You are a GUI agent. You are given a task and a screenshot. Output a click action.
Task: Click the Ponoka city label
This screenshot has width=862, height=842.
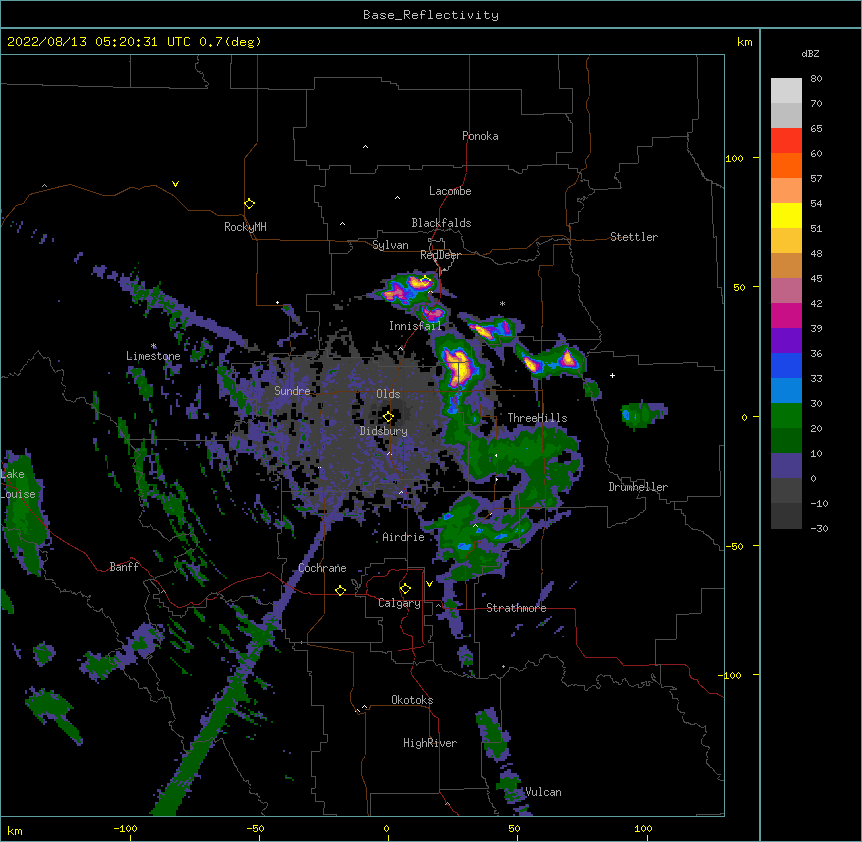tap(480, 136)
